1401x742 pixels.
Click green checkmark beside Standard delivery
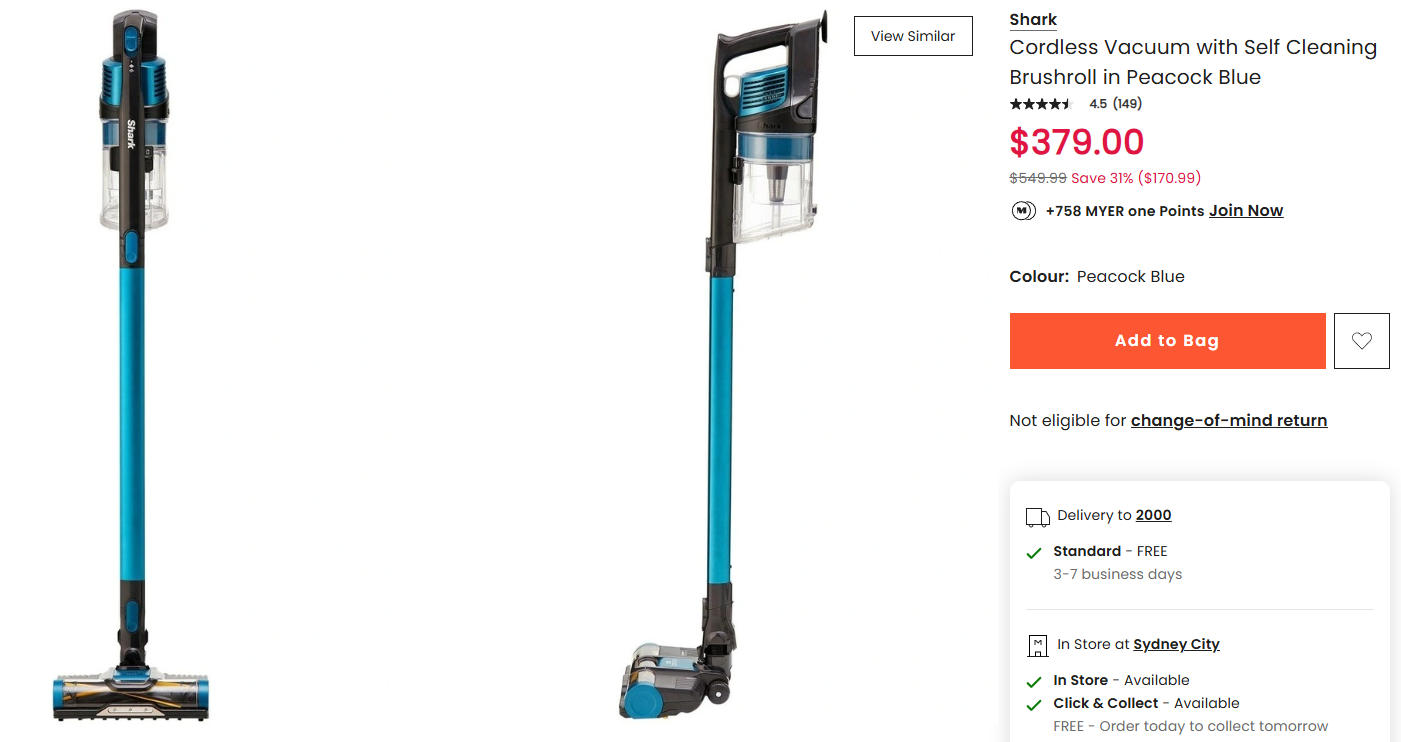(x=1034, y=553)
